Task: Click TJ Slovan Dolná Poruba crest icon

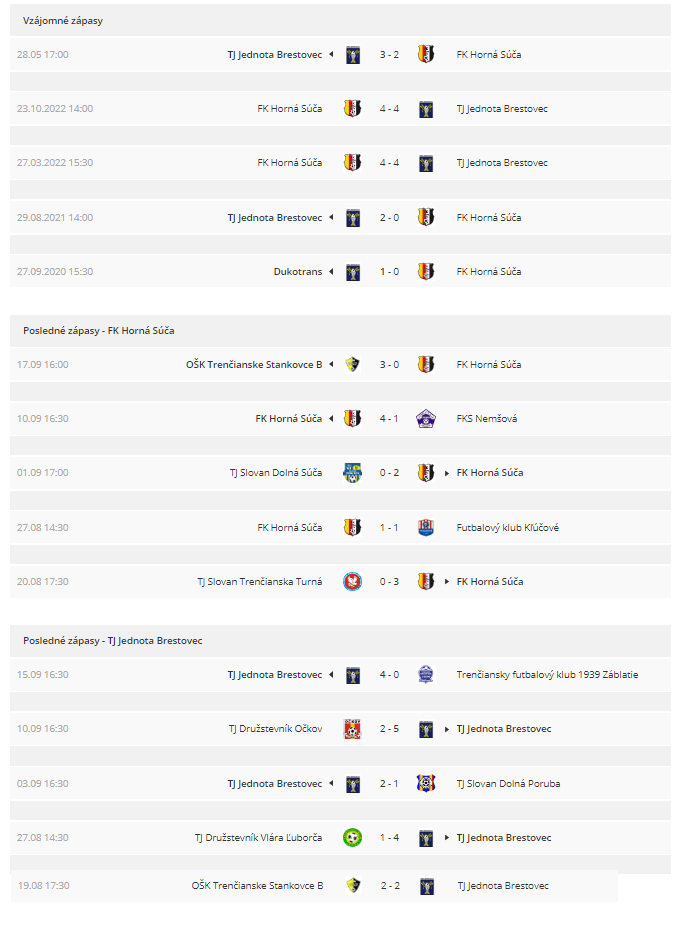Action: click(426, 783)
